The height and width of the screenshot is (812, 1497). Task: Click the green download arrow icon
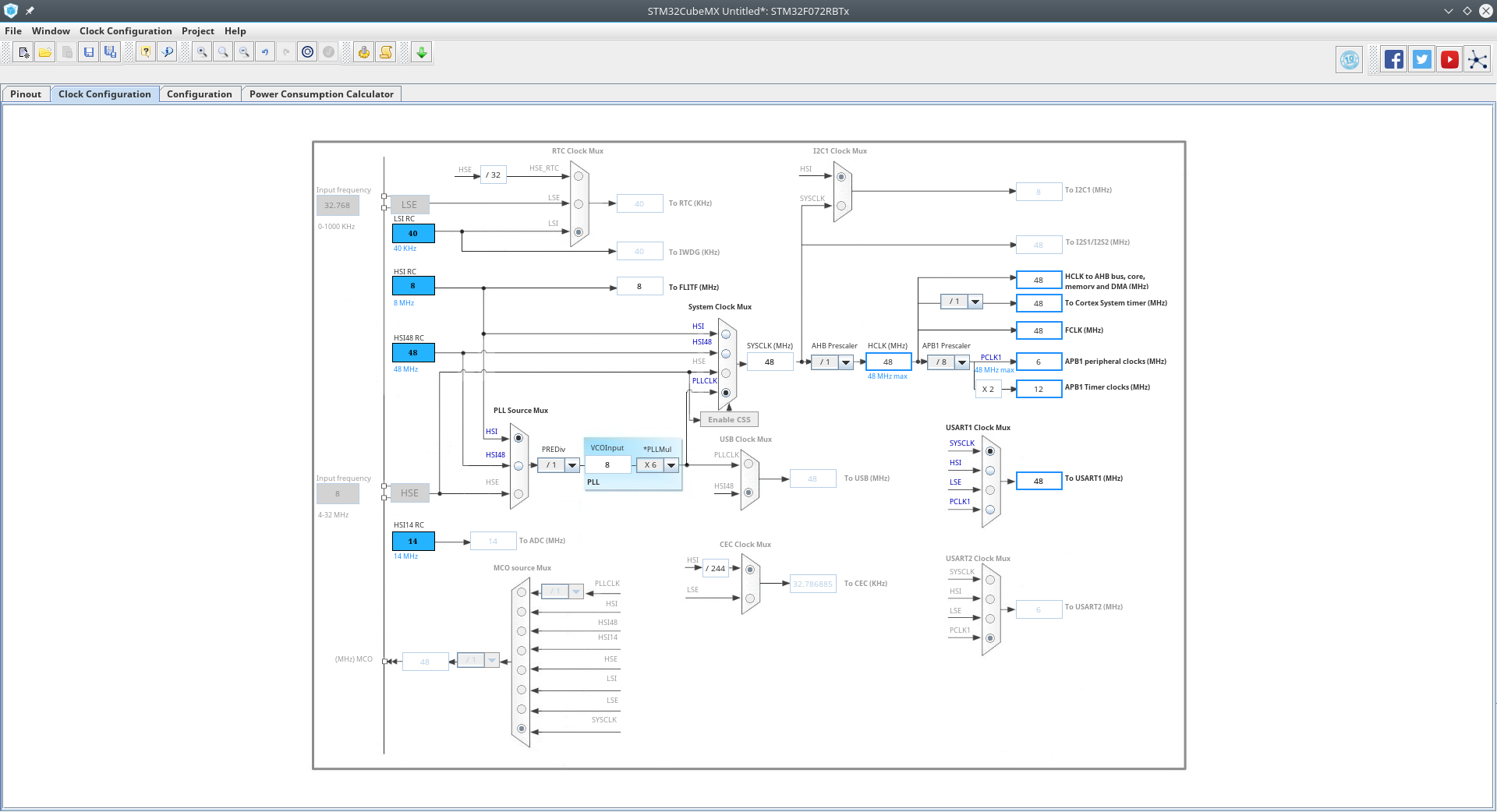pos(422,52)
